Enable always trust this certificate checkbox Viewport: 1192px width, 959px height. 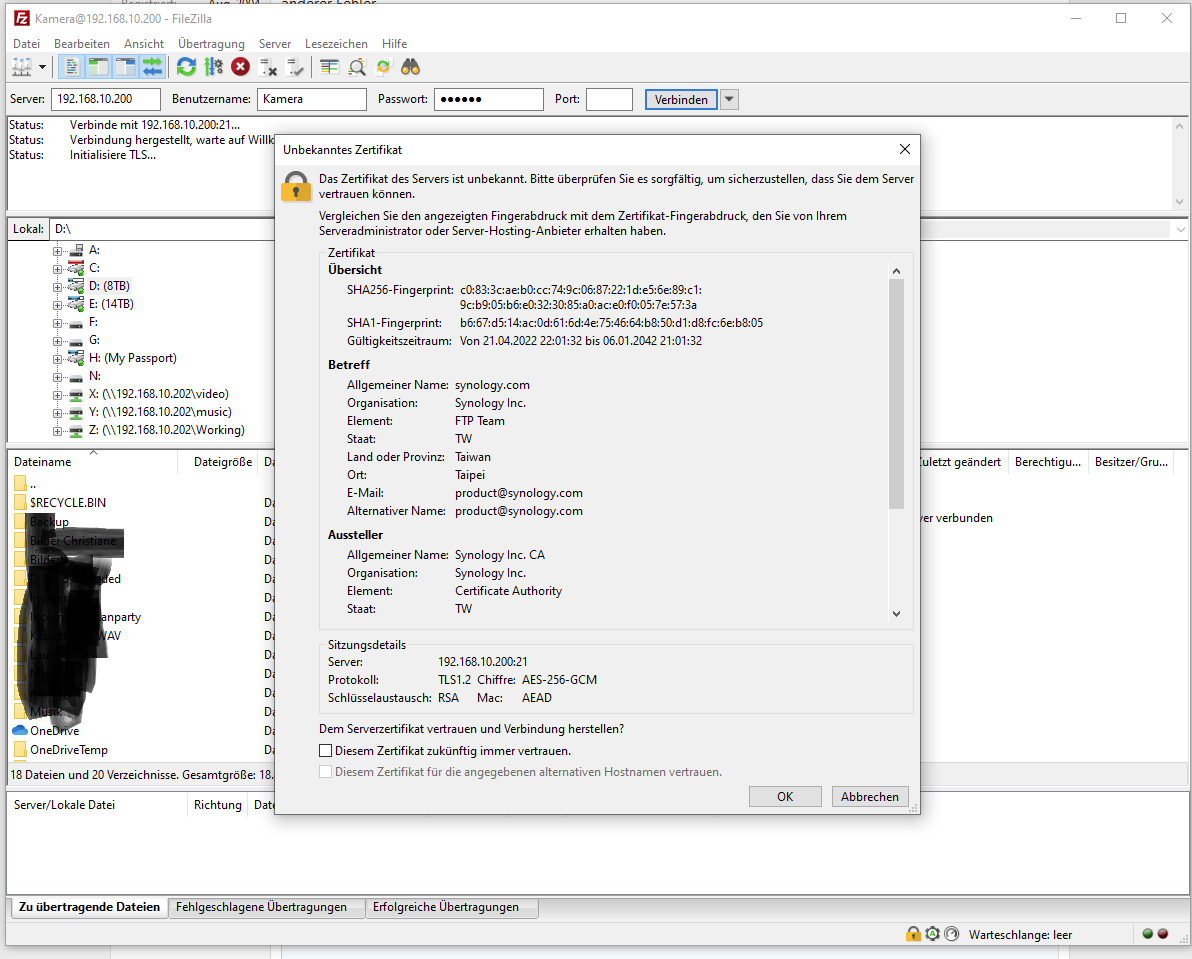(x=325, y=751)
